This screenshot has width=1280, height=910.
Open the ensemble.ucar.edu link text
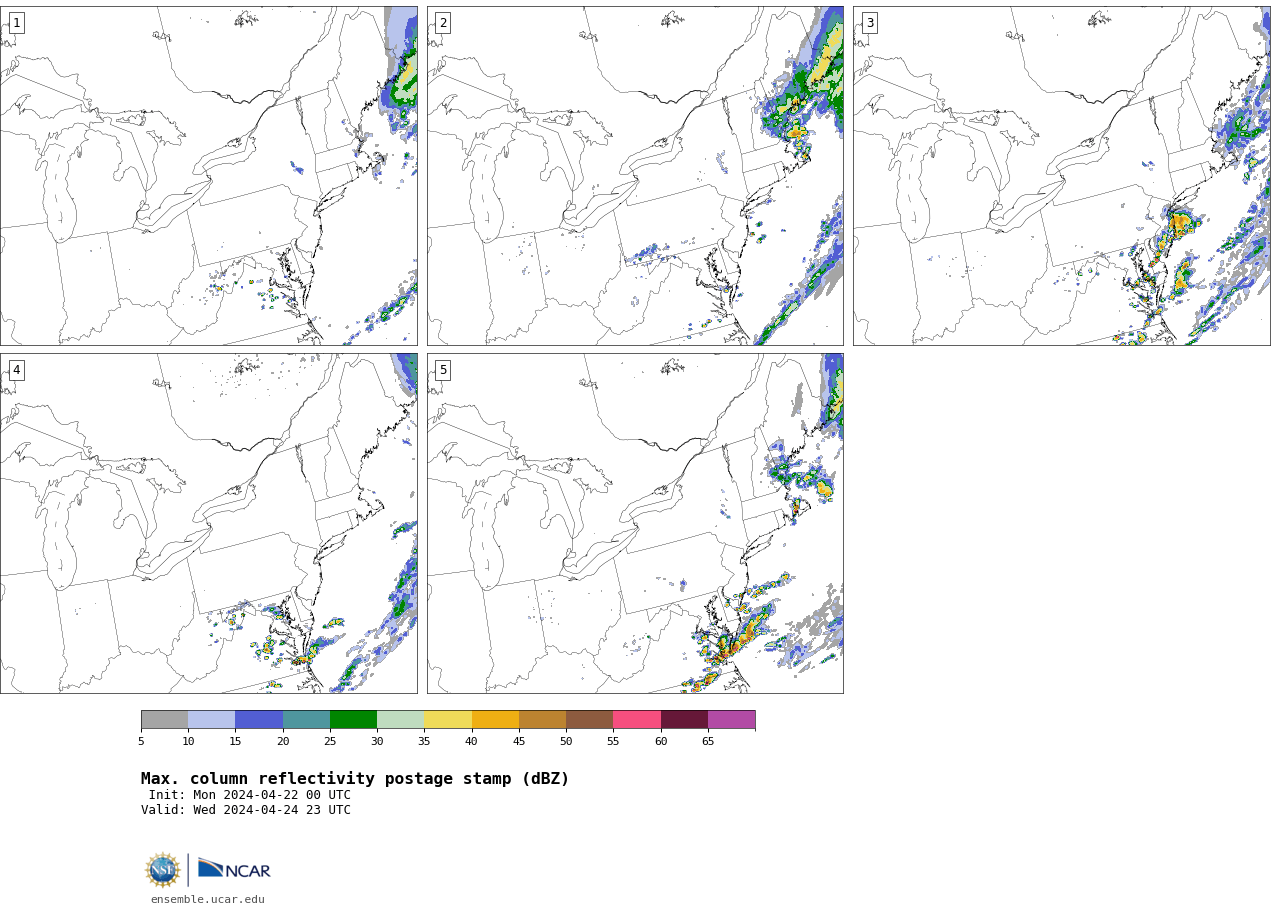[208, 900]
